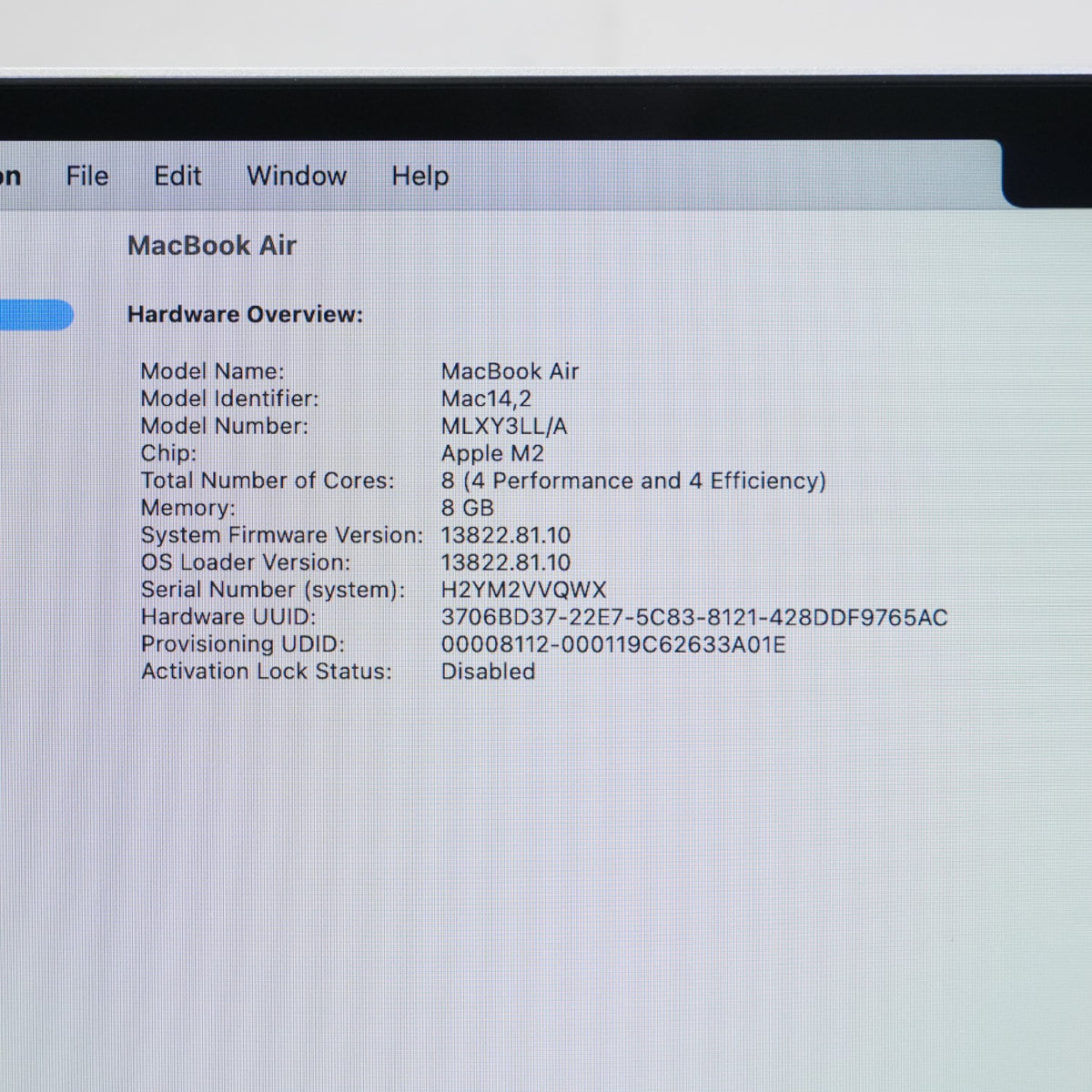Click the Total Number of Cores label
1092x1092 pixels.
[x=268, y=480]
